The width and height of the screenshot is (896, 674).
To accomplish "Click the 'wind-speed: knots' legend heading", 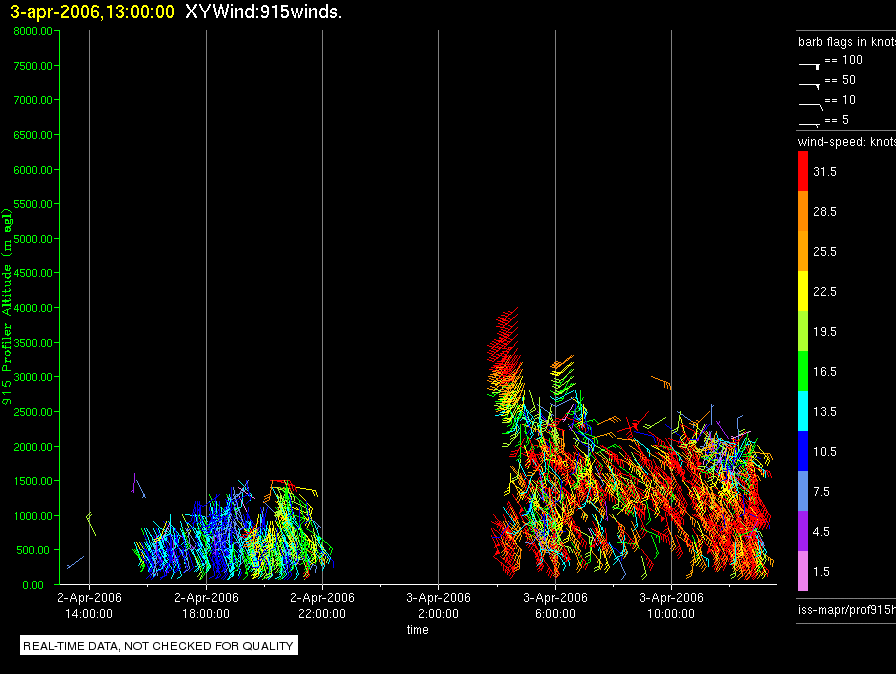I will (x=847, y=142).
